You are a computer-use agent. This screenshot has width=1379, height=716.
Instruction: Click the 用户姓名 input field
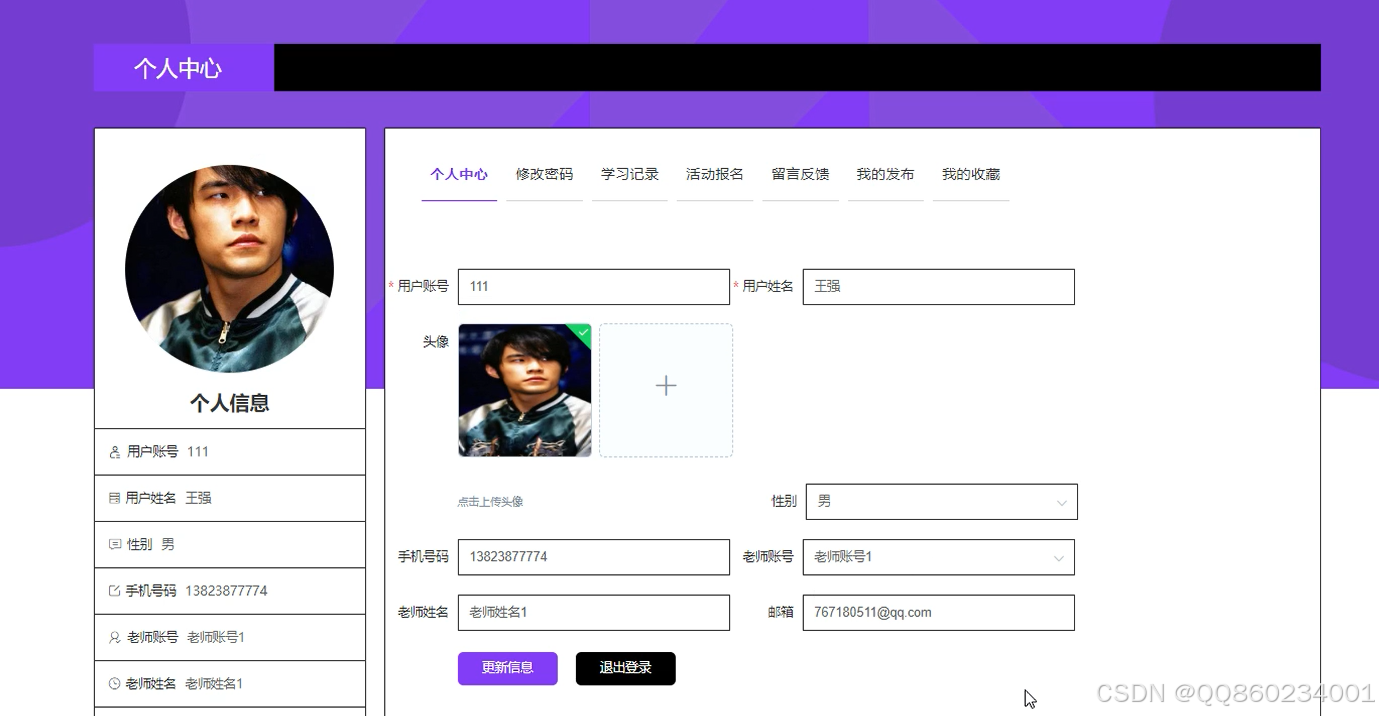coord(938,287)
